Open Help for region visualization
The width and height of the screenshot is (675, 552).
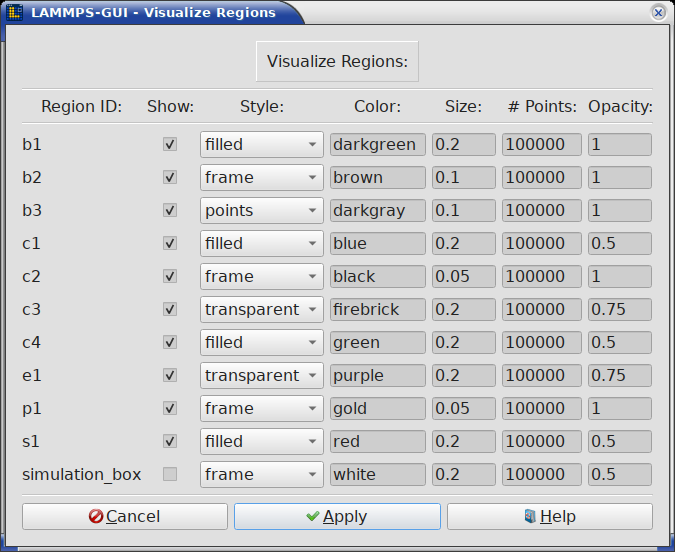click(549, 516)
